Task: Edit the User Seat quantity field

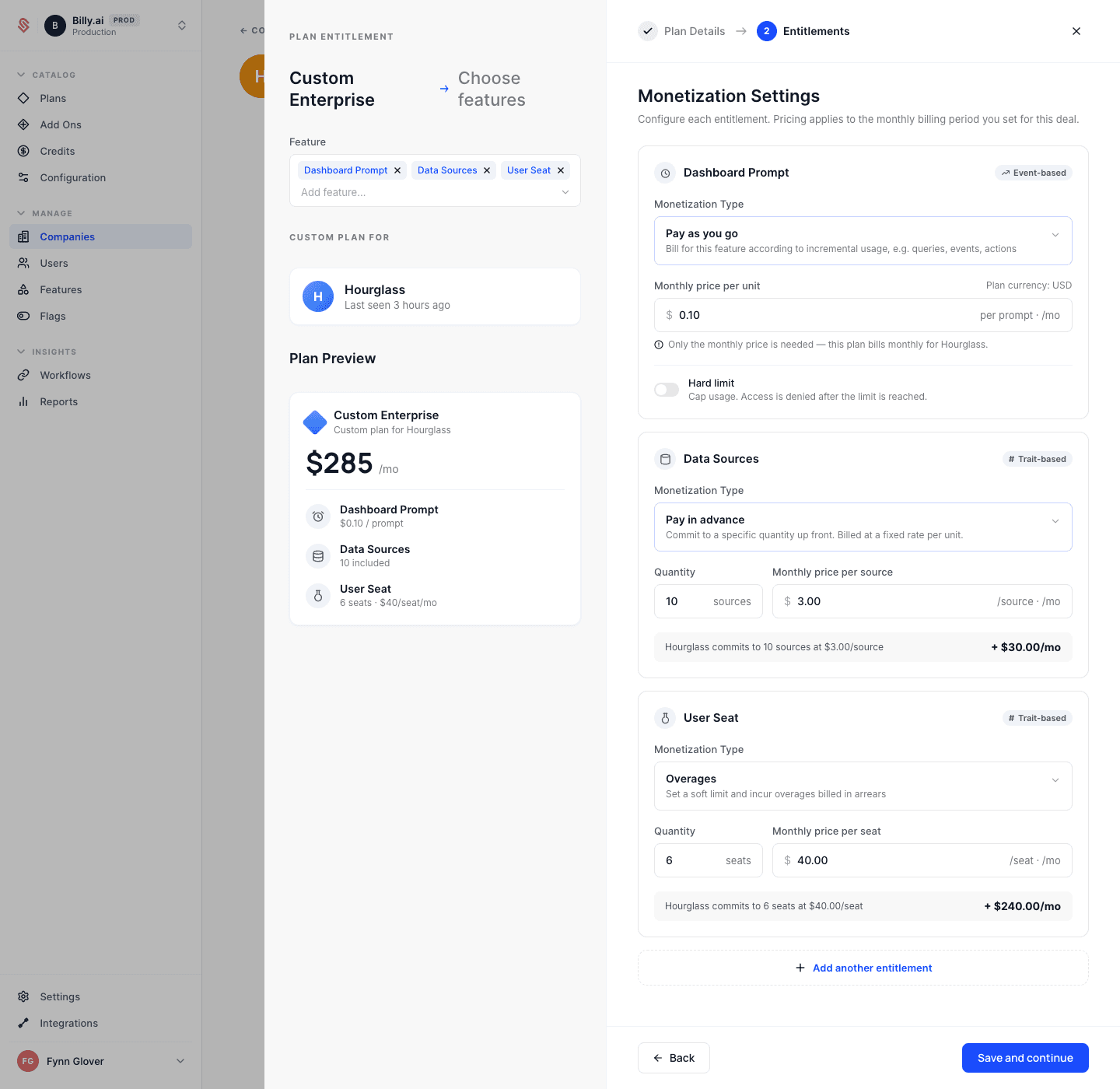Action: (x=709, y=860)
